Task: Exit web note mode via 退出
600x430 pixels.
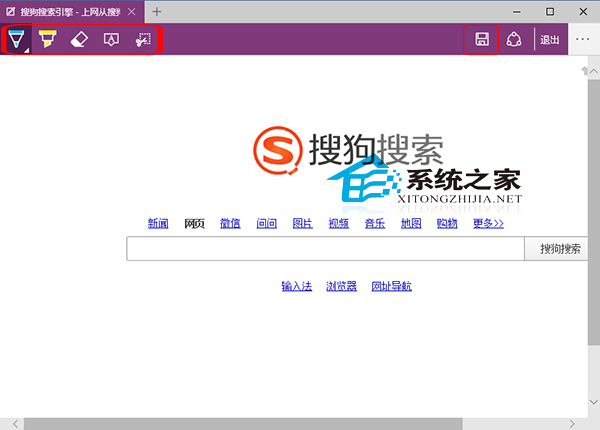Action: (x=549, y=39)
